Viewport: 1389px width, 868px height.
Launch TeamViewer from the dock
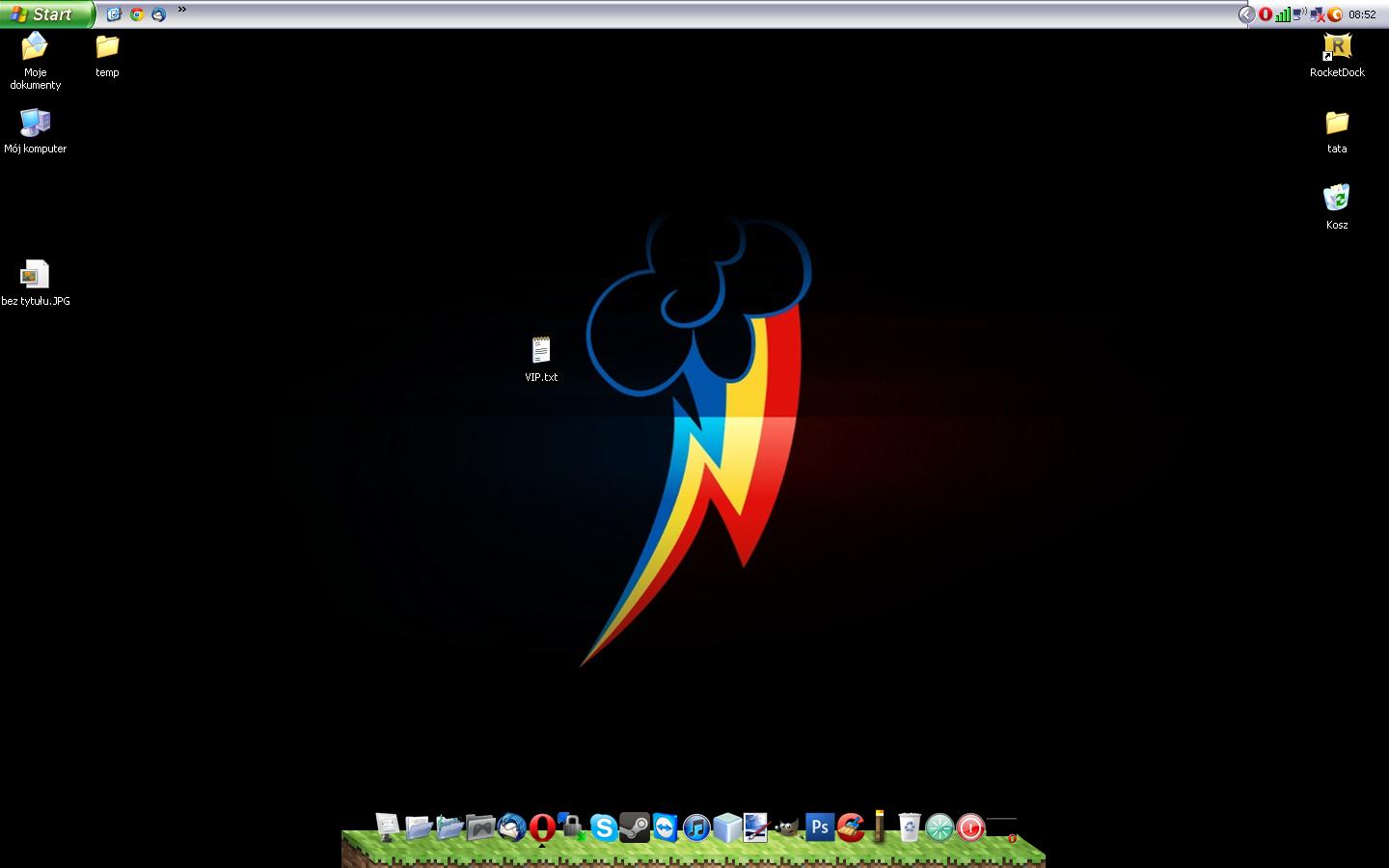point(666,827)
